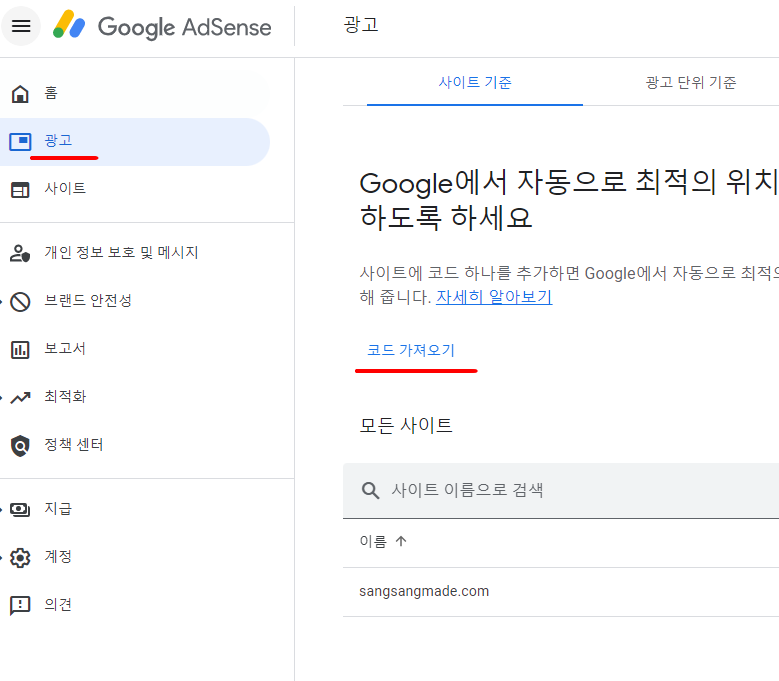
Task: Click the 이름 column header
Action: coord(373,541)
